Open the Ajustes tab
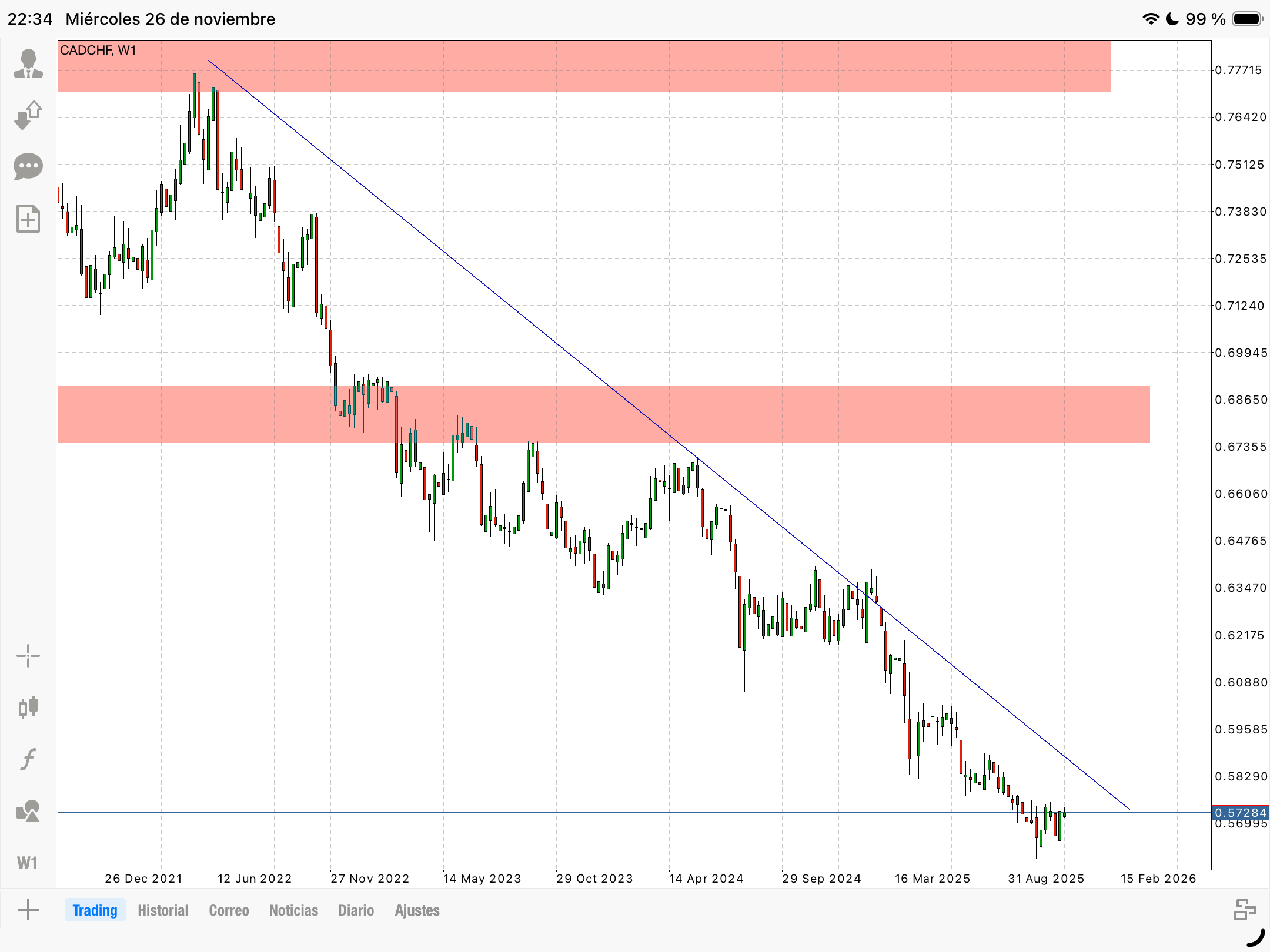 (417, 910)
